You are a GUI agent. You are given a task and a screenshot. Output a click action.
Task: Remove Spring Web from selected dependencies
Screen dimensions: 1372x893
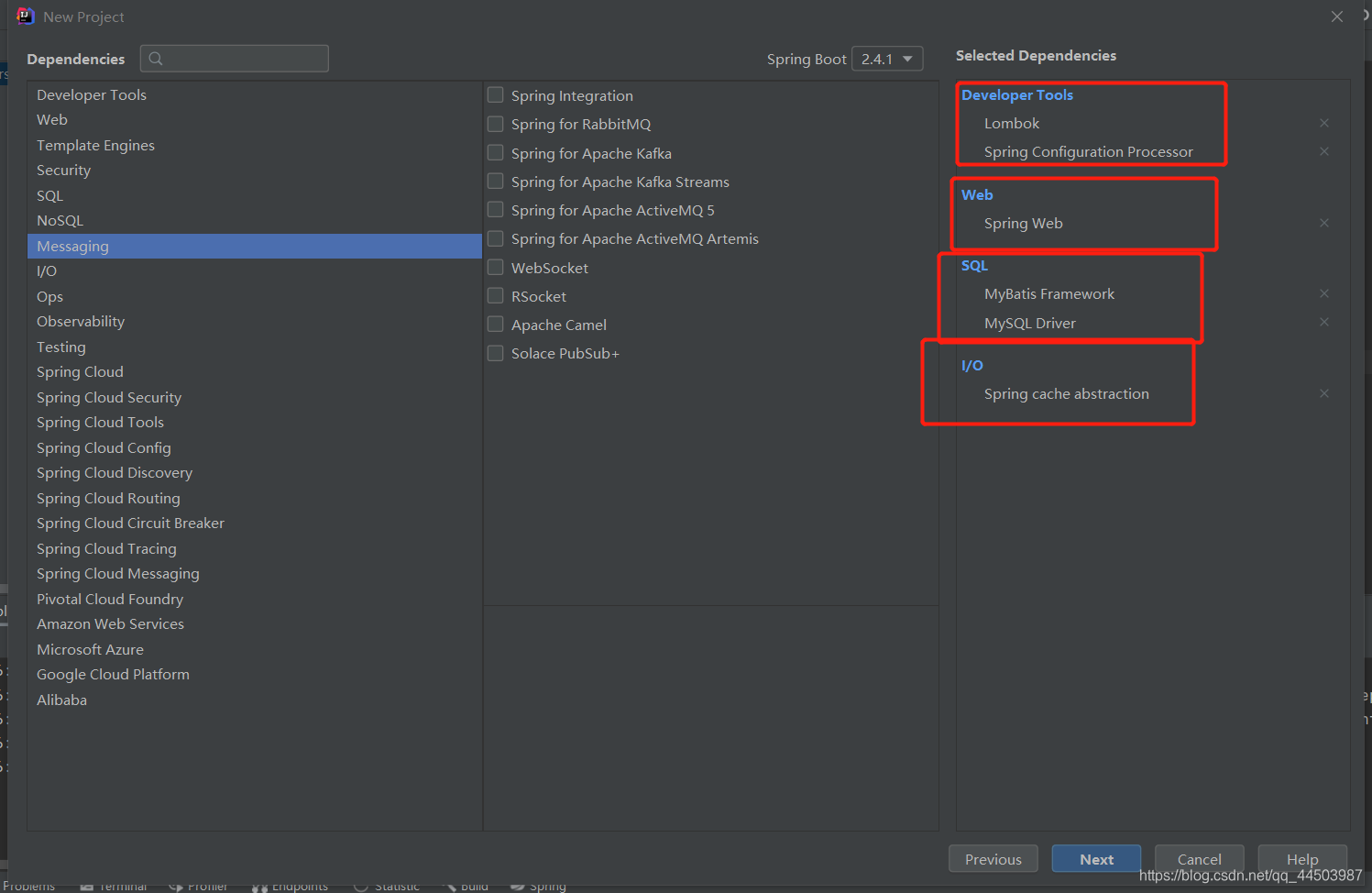click(1323, 223)
